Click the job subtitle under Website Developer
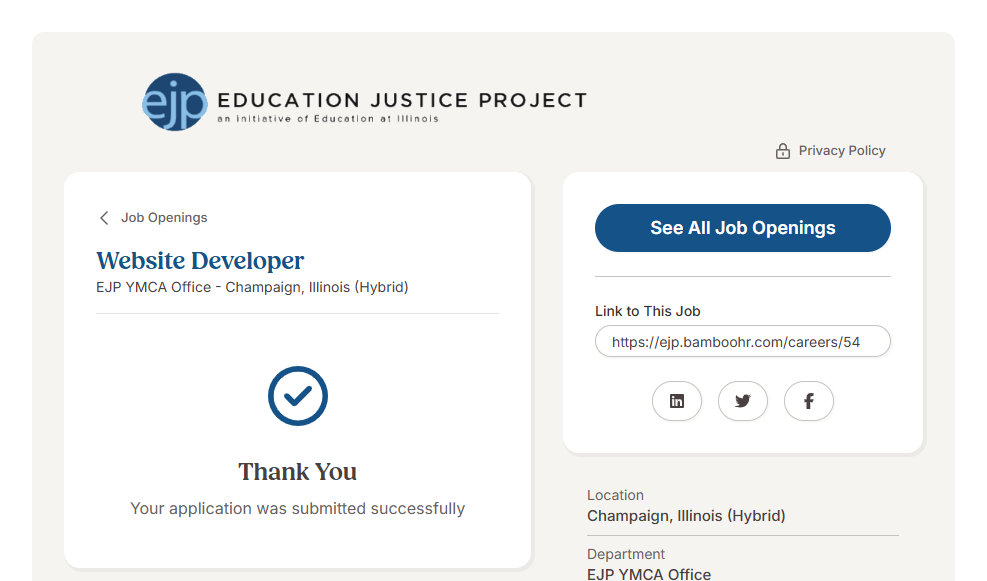 tap(252, 287)
